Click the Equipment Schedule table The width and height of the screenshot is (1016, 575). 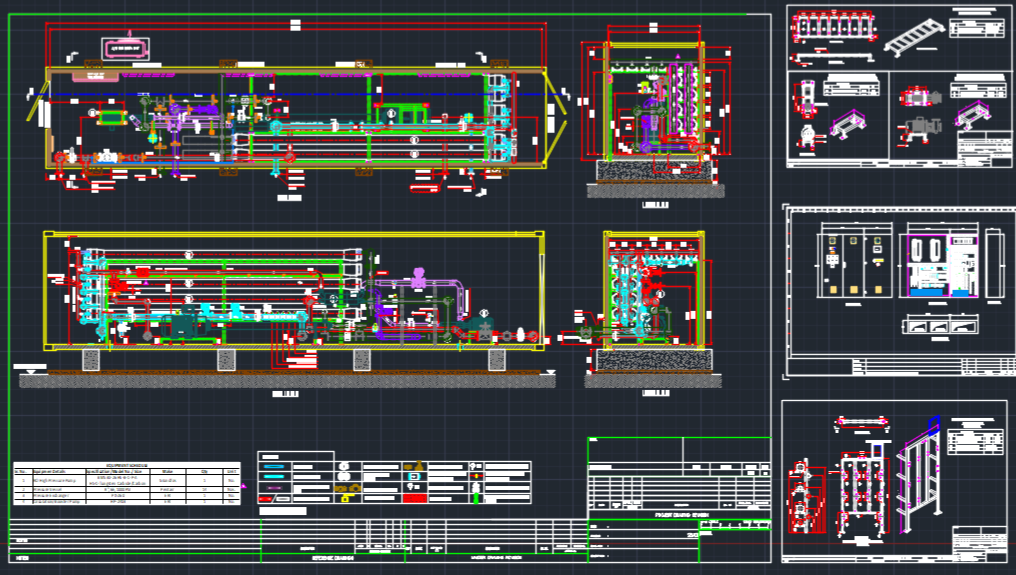(x=126, y=483)
